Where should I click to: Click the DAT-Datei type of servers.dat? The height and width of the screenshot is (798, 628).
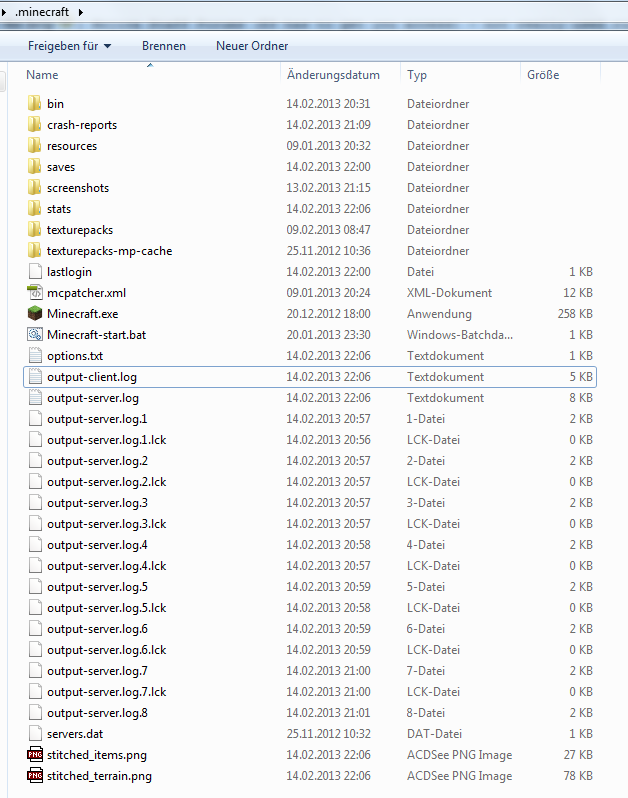[434, 733]
